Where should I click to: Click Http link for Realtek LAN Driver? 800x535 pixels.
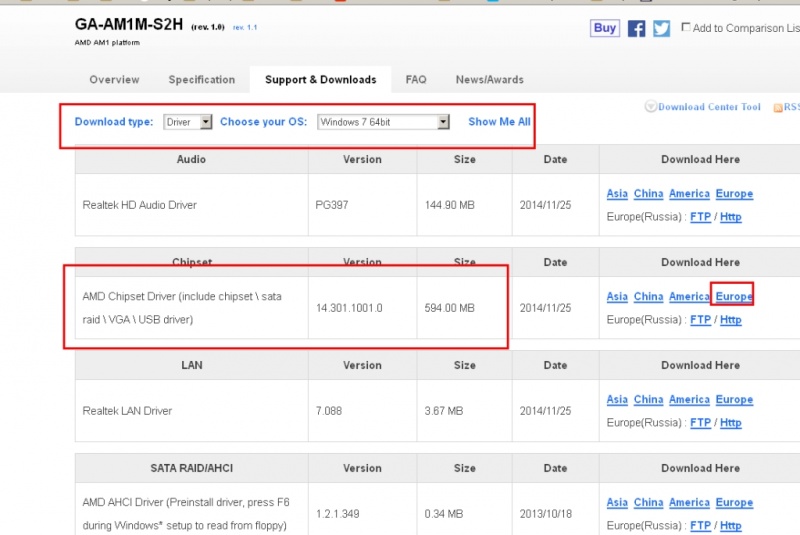tap(731, 423)
